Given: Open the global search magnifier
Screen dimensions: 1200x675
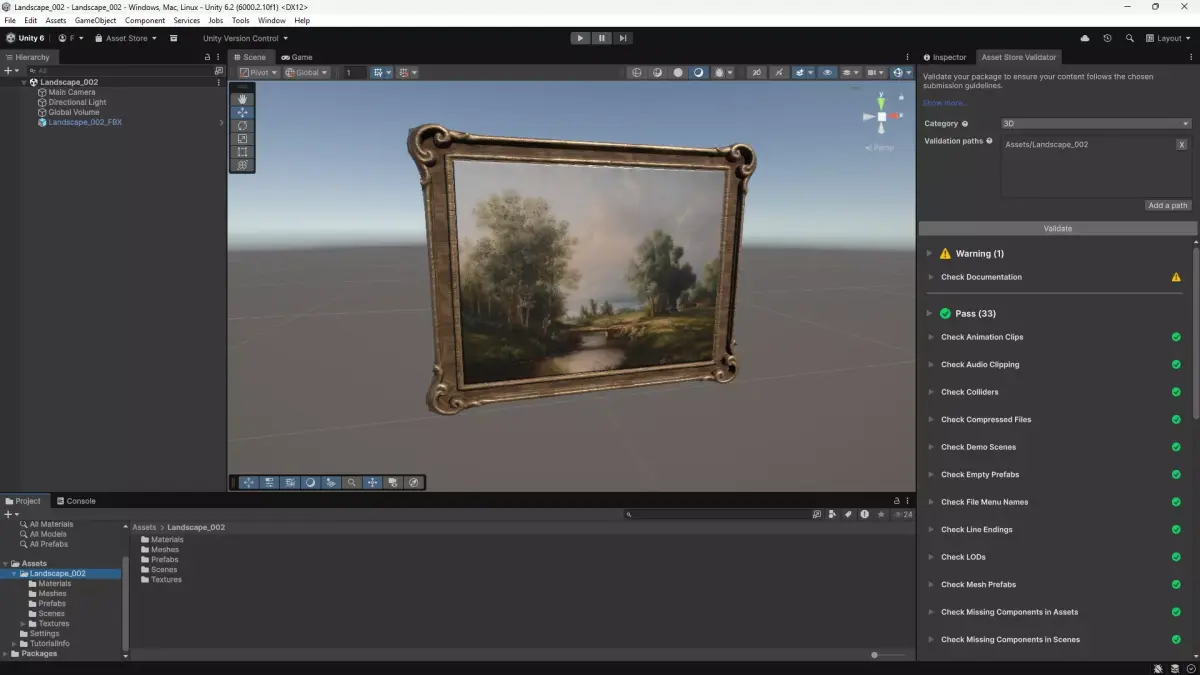Looking at the screenshot, I should pyautogui.click(x=1130, y=38).
